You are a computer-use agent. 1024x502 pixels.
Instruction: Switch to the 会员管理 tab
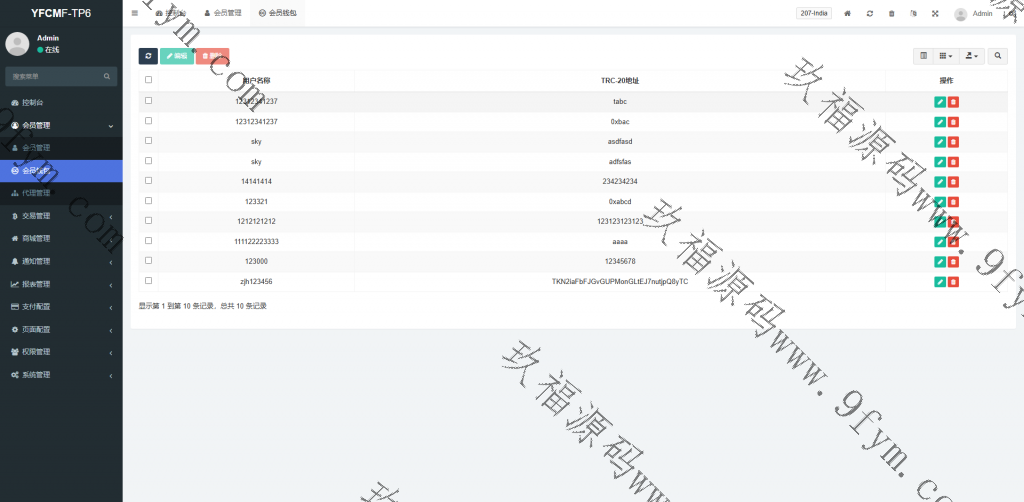tap(221, 14)
